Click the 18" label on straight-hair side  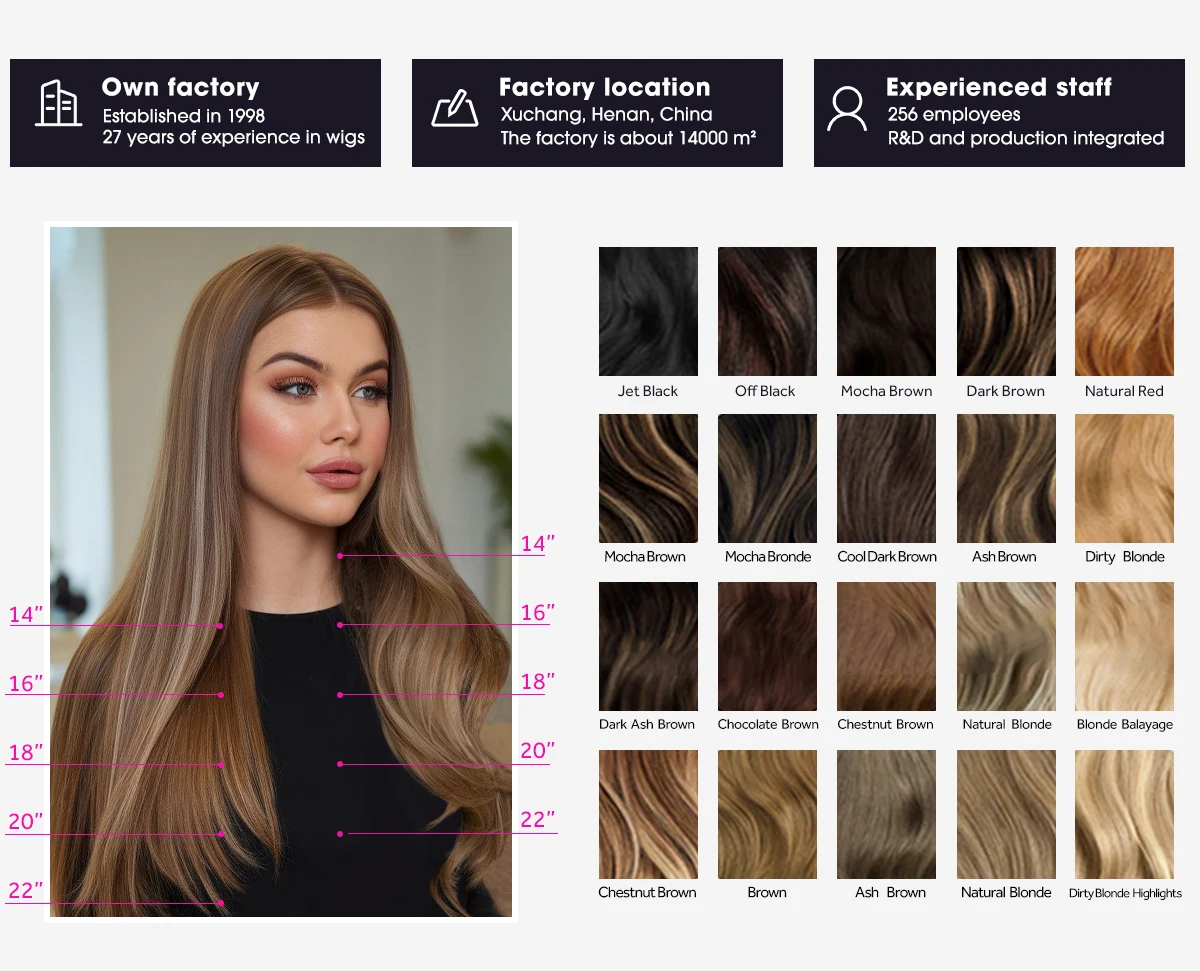[26, 753]
